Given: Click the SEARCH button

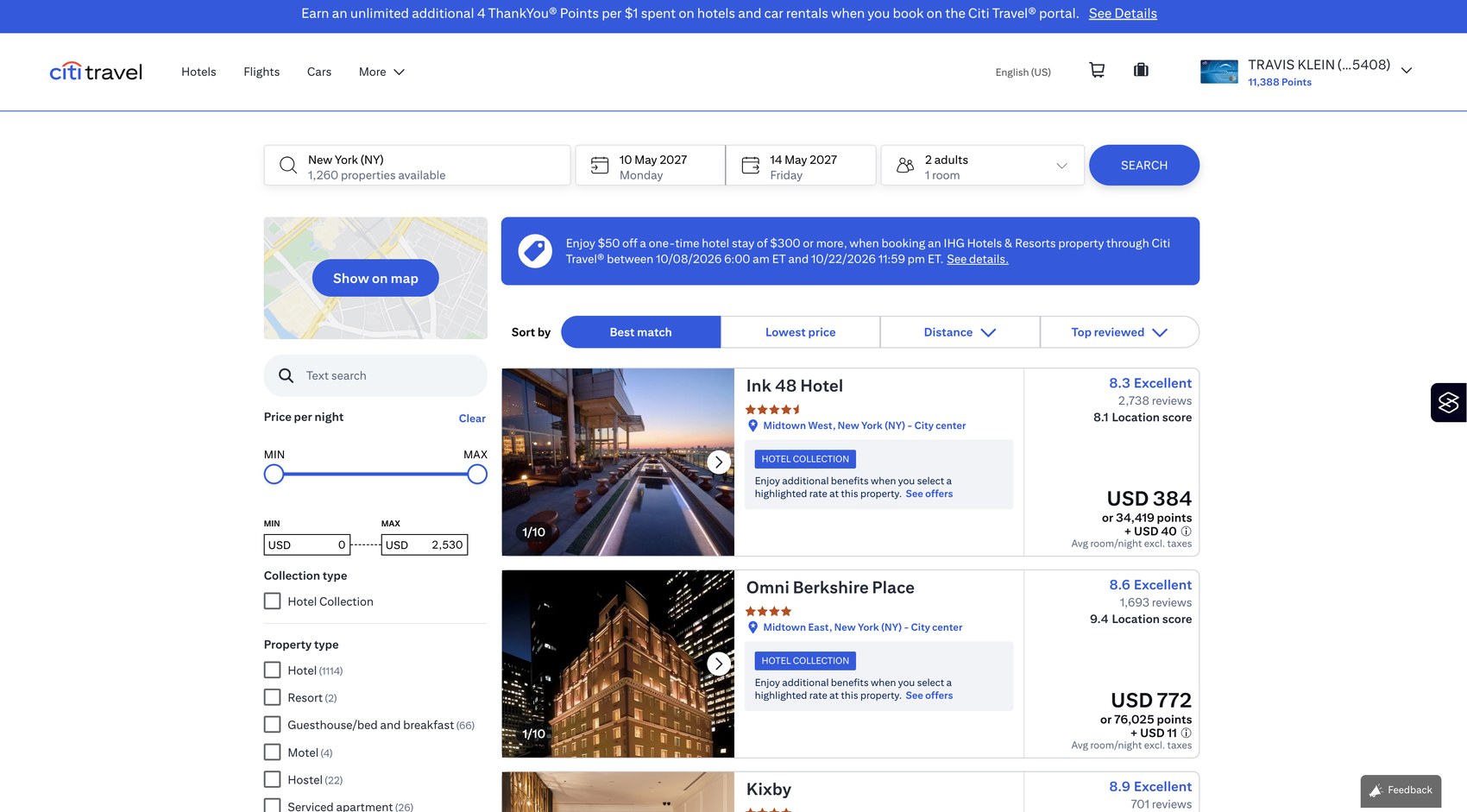Looking at the screenshot, I should pyautogui.click(x=1144, y=165).
